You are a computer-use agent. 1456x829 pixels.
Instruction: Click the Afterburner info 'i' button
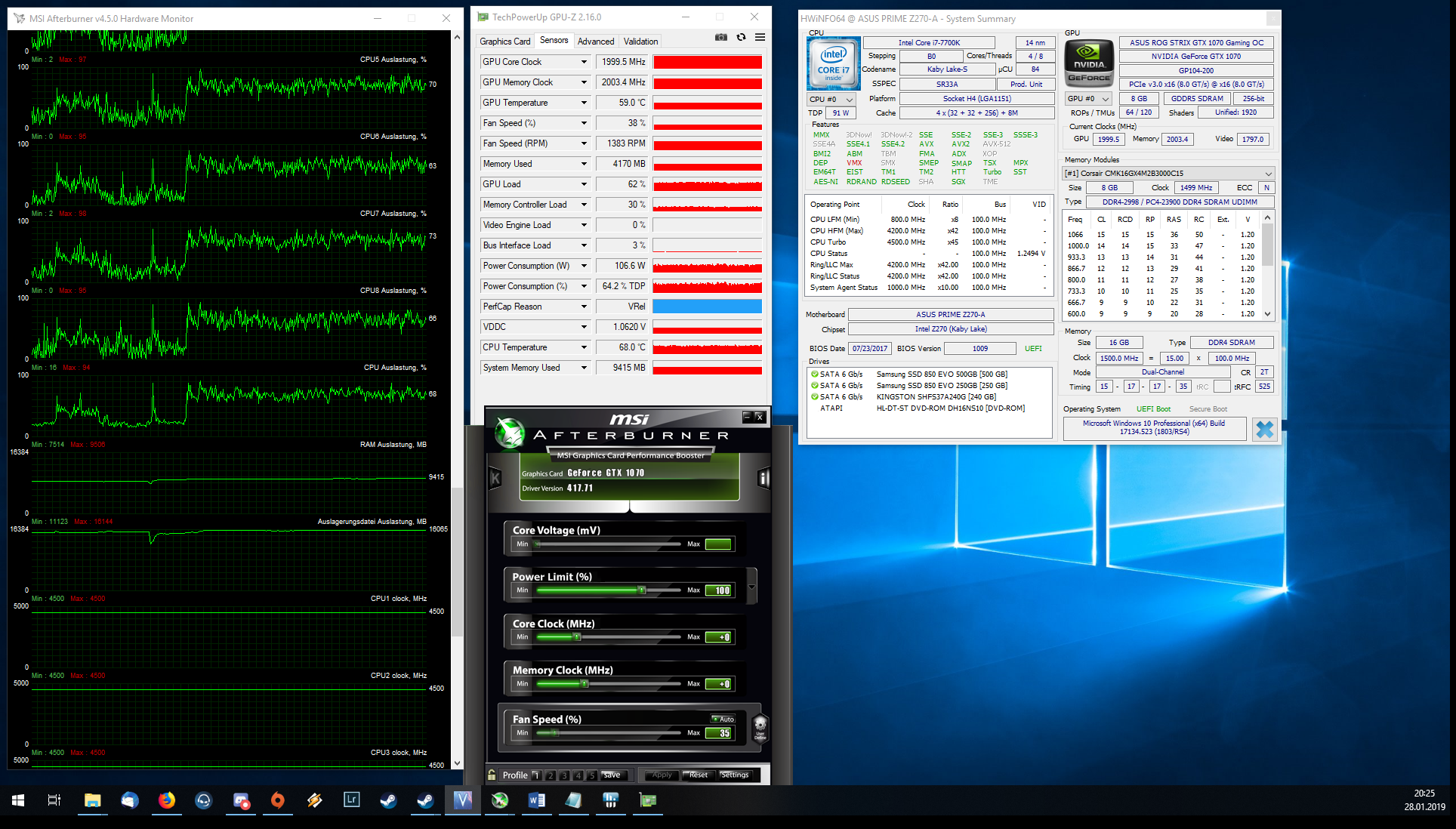(763, 478)
